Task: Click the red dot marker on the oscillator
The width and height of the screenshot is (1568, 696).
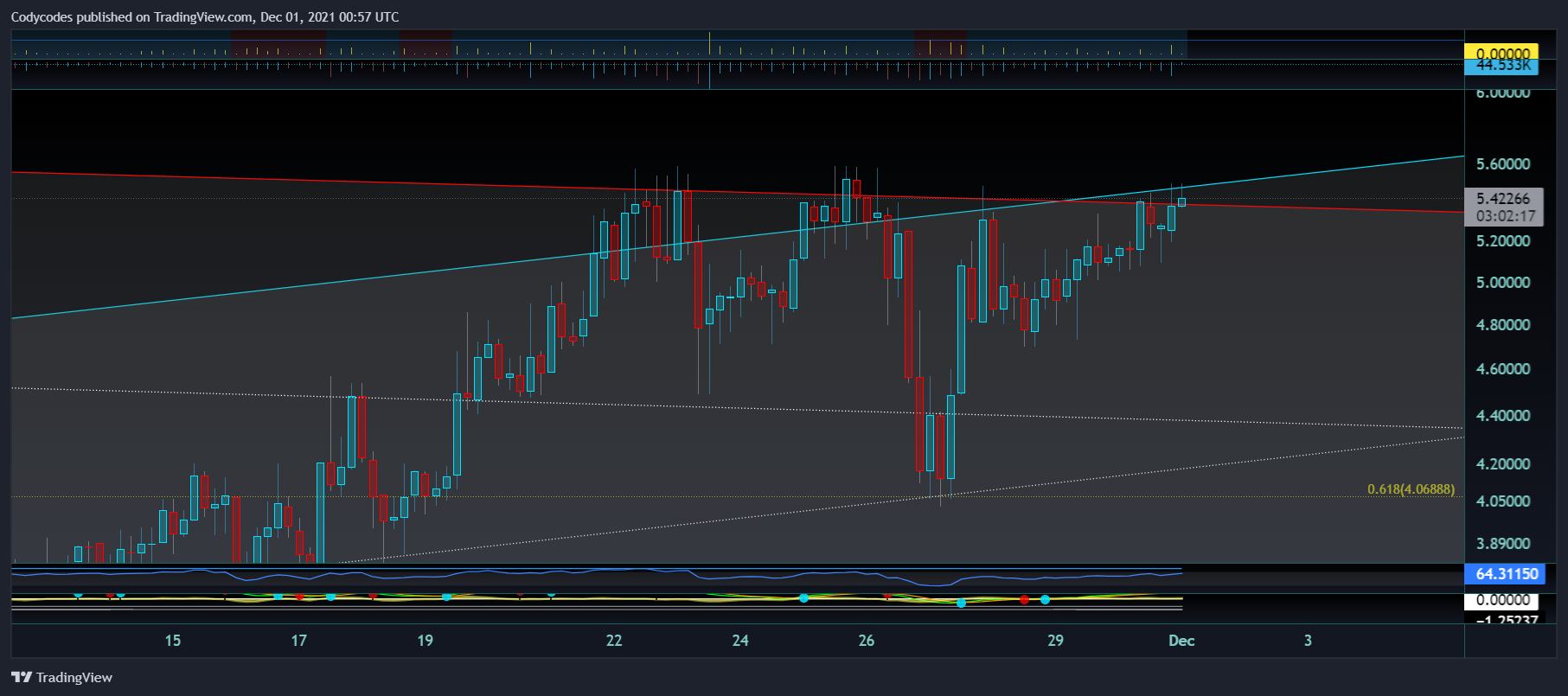Action: [x=1024, y=599]
